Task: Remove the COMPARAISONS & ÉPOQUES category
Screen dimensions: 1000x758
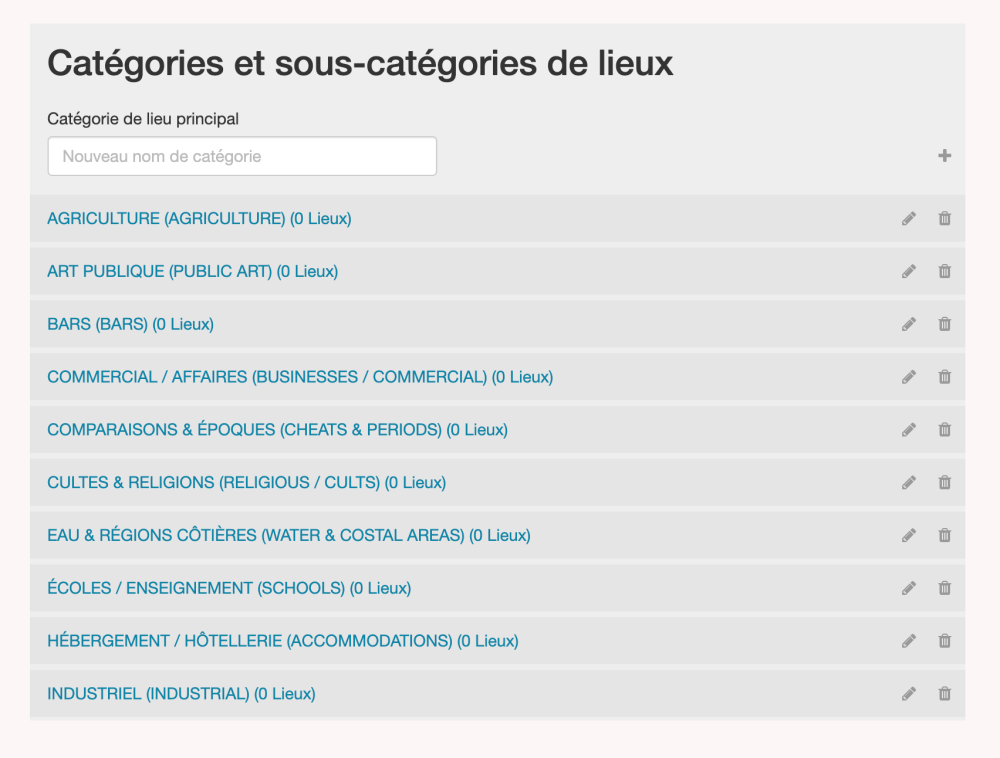Action: point(944,430)
